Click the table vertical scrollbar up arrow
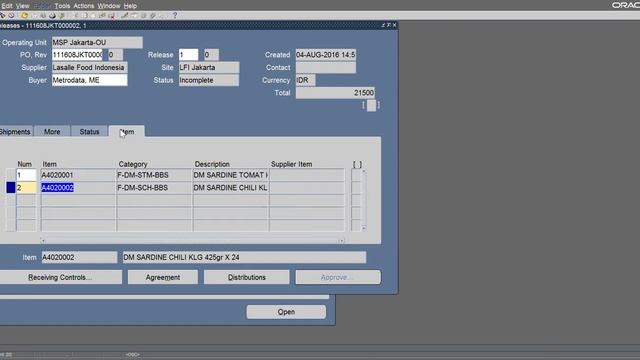This screenshot has height=360, width=640. click(x=363, y=172)
